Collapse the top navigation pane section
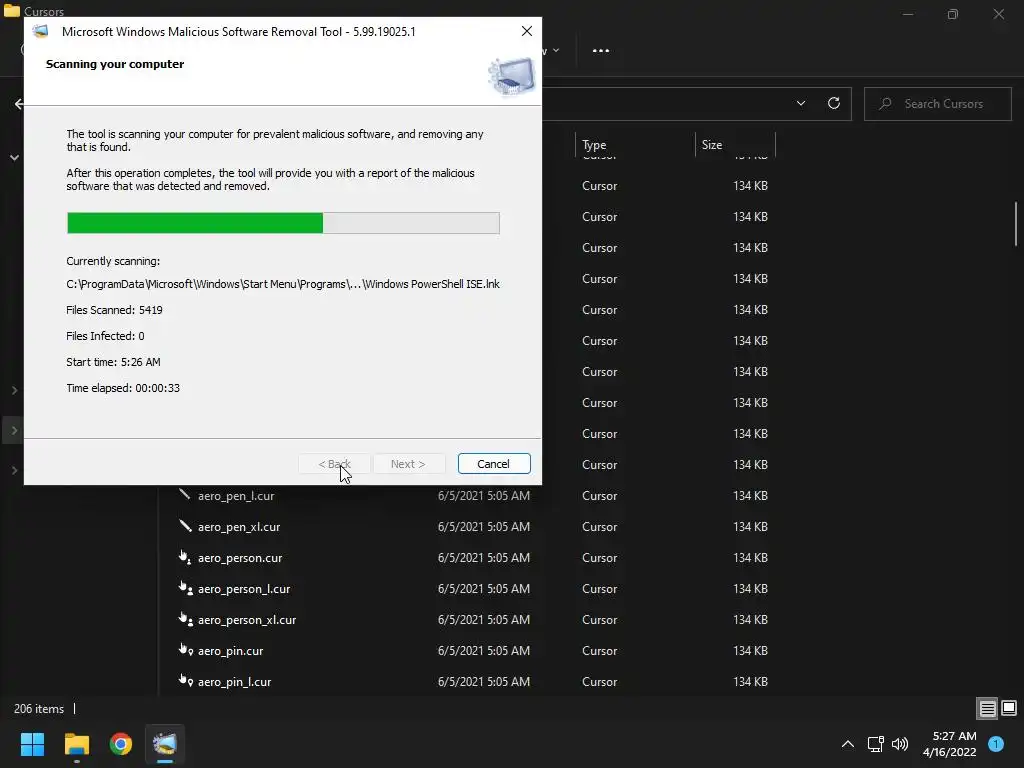The height and width of the screenshot is (768, 1024). (x=14, y=158)
